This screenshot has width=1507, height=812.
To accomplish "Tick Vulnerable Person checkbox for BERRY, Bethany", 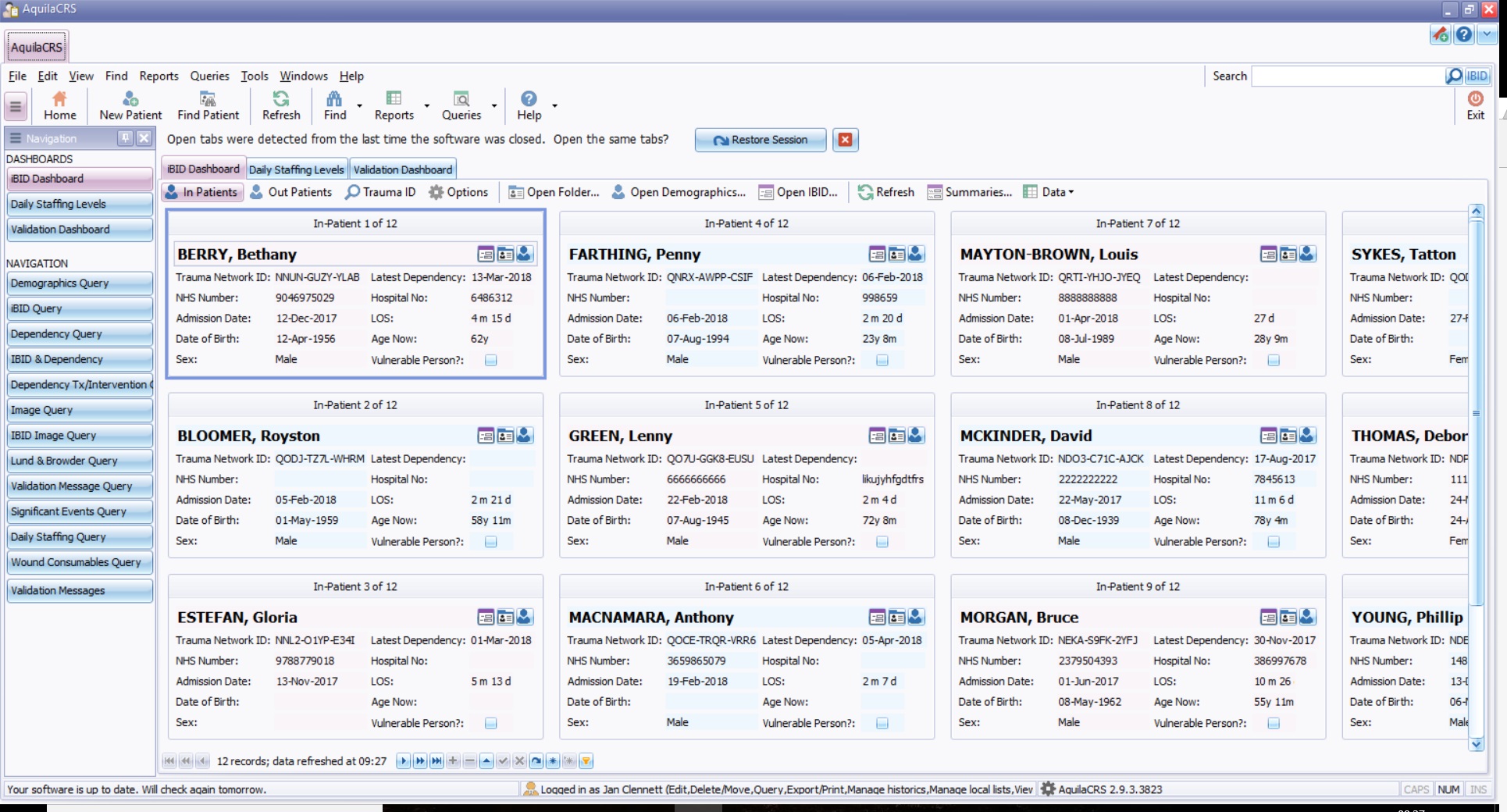I will (x=491, y=360).
